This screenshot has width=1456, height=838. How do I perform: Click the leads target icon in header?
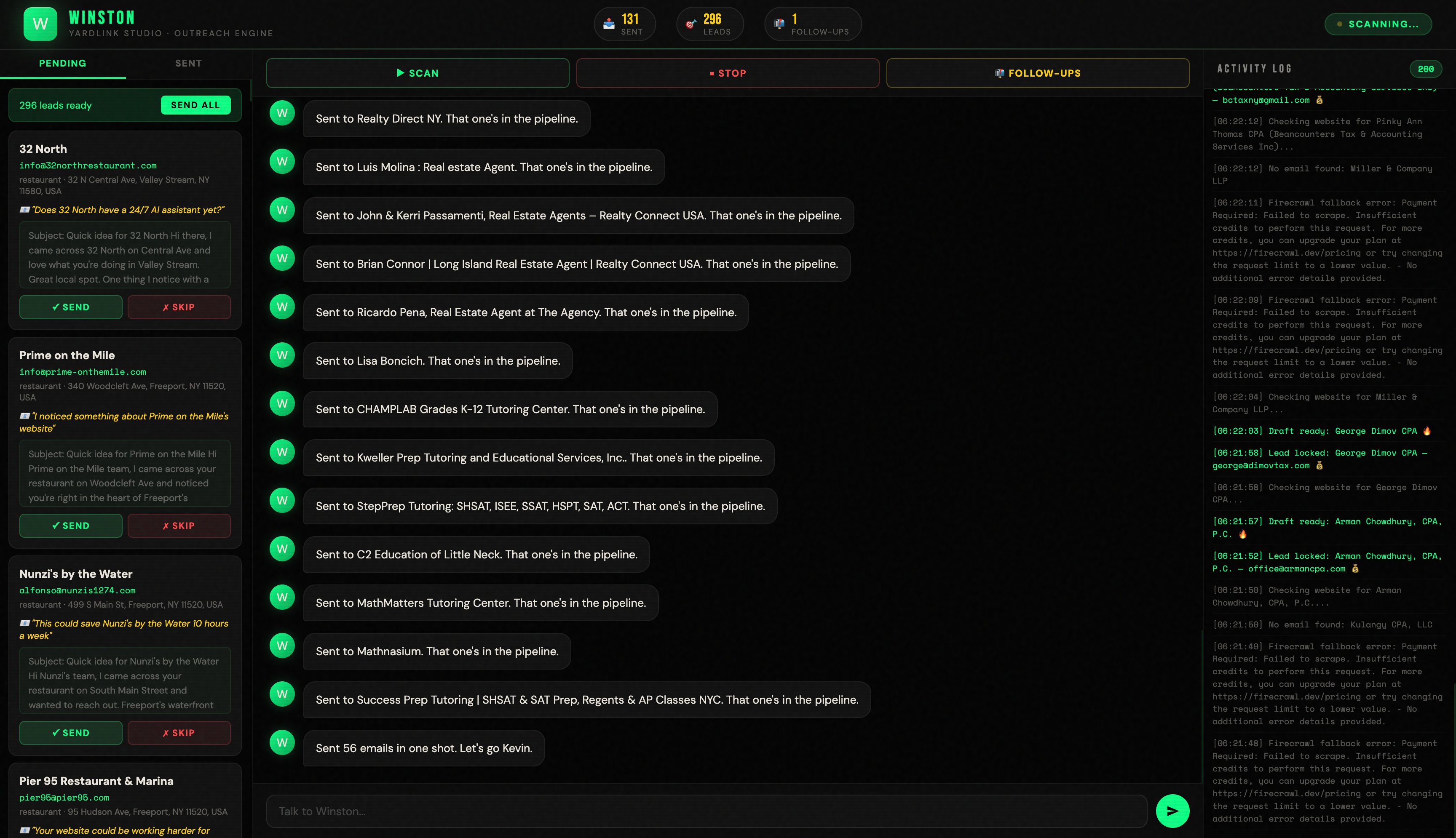pos(691,24)
